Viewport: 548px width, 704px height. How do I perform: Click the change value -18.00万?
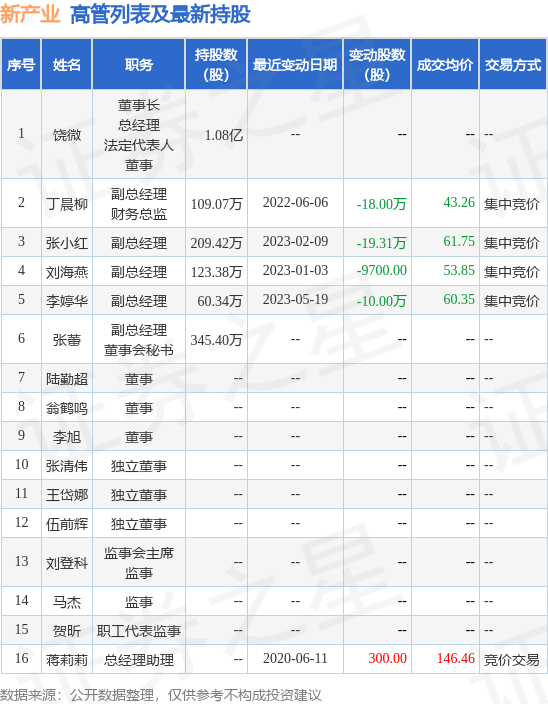click(381, 204)
